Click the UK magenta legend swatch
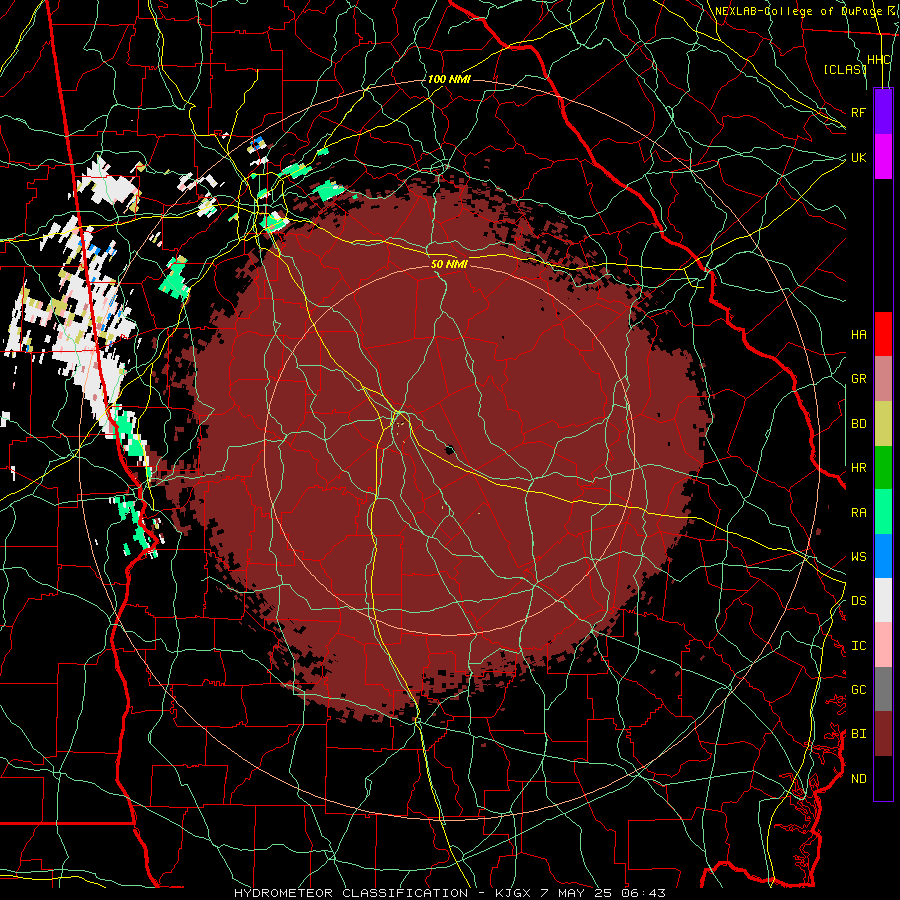The image size is (900, 900). (x=883, y=157)
